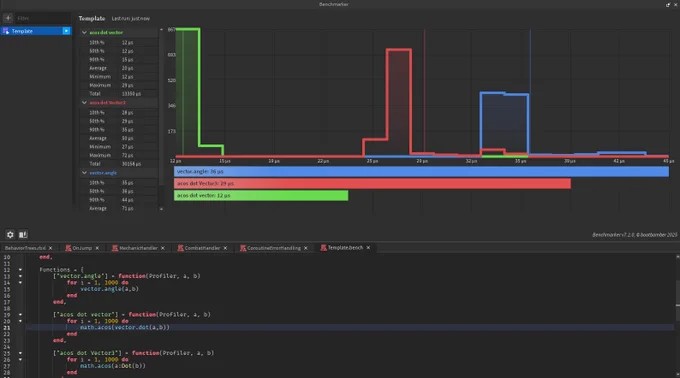
Task: Close the CombatHandler tab
Action: pos(225,248)
